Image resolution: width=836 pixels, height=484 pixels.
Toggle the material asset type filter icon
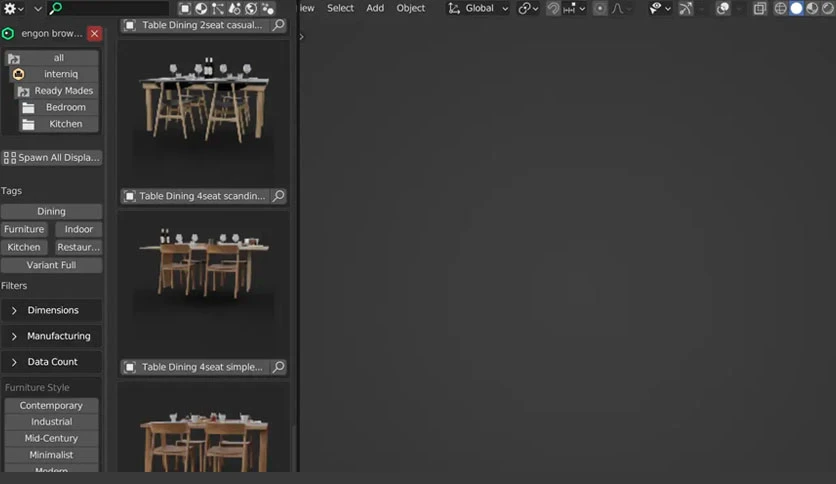coord(201,9)
